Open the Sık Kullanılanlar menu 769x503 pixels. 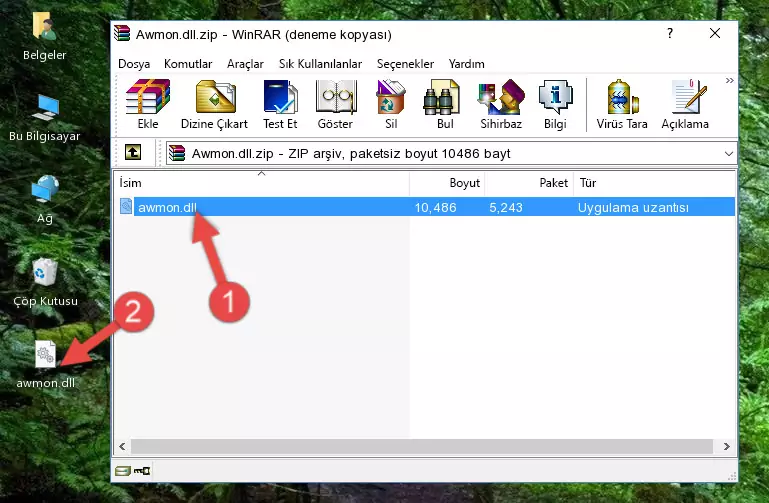320,64
